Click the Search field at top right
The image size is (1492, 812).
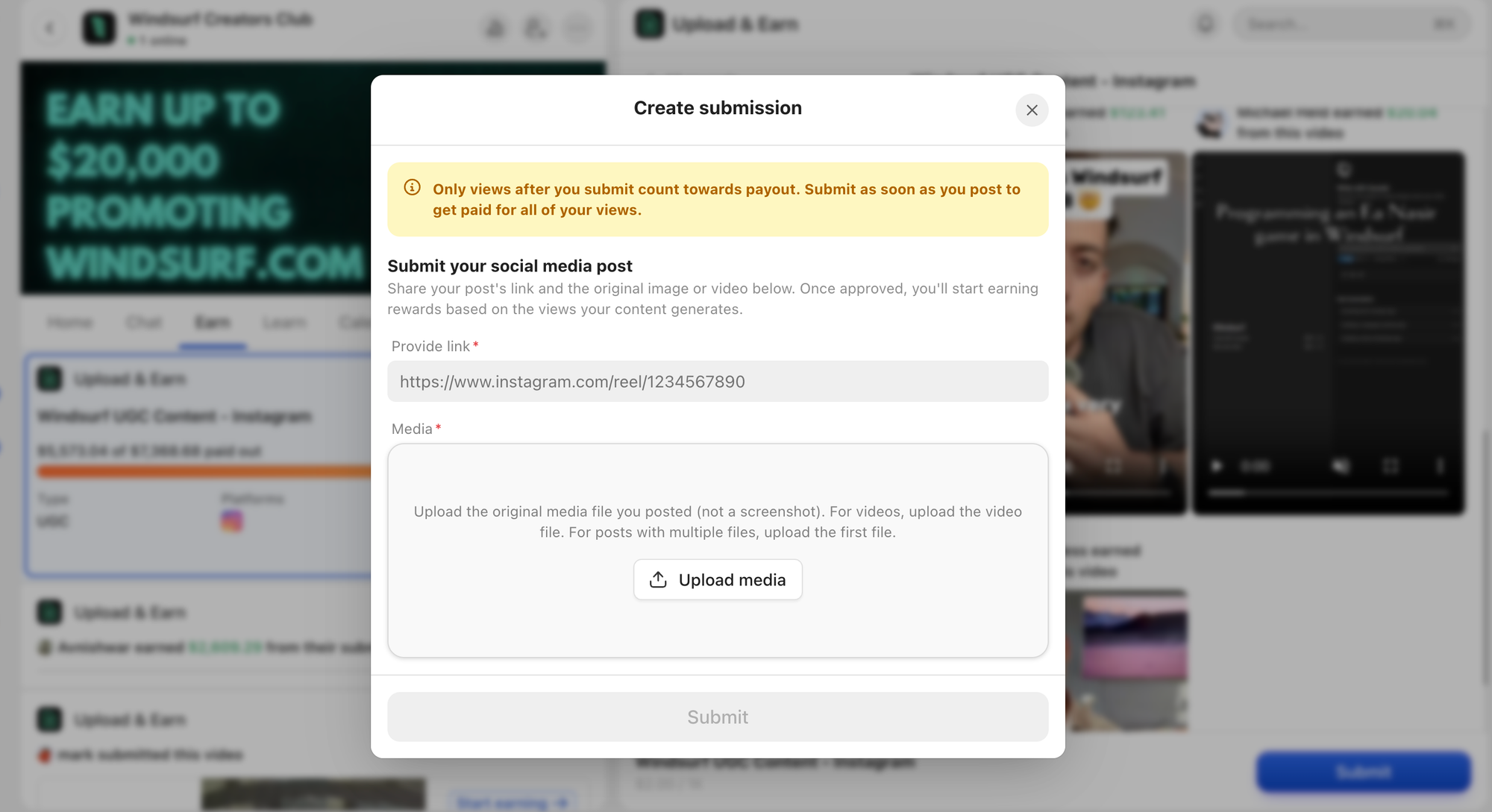[x=1335, y=25]
